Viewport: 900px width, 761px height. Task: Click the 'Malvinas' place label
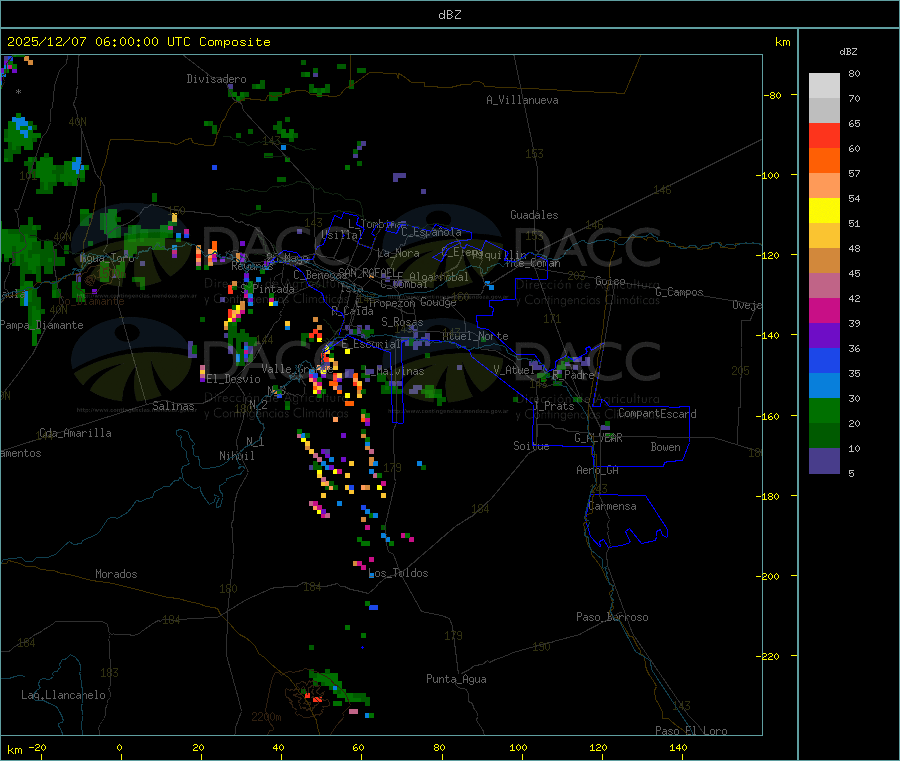401,371
